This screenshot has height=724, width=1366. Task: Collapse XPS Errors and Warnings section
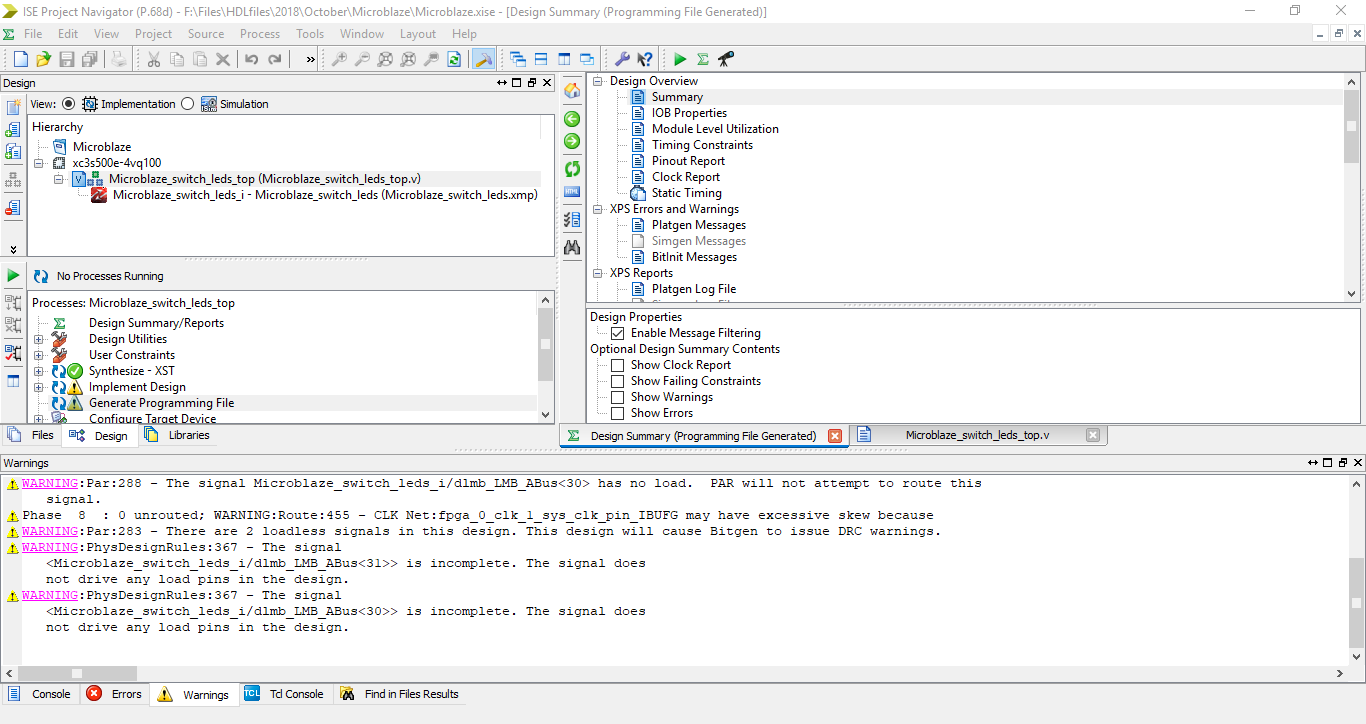(599, 209)
